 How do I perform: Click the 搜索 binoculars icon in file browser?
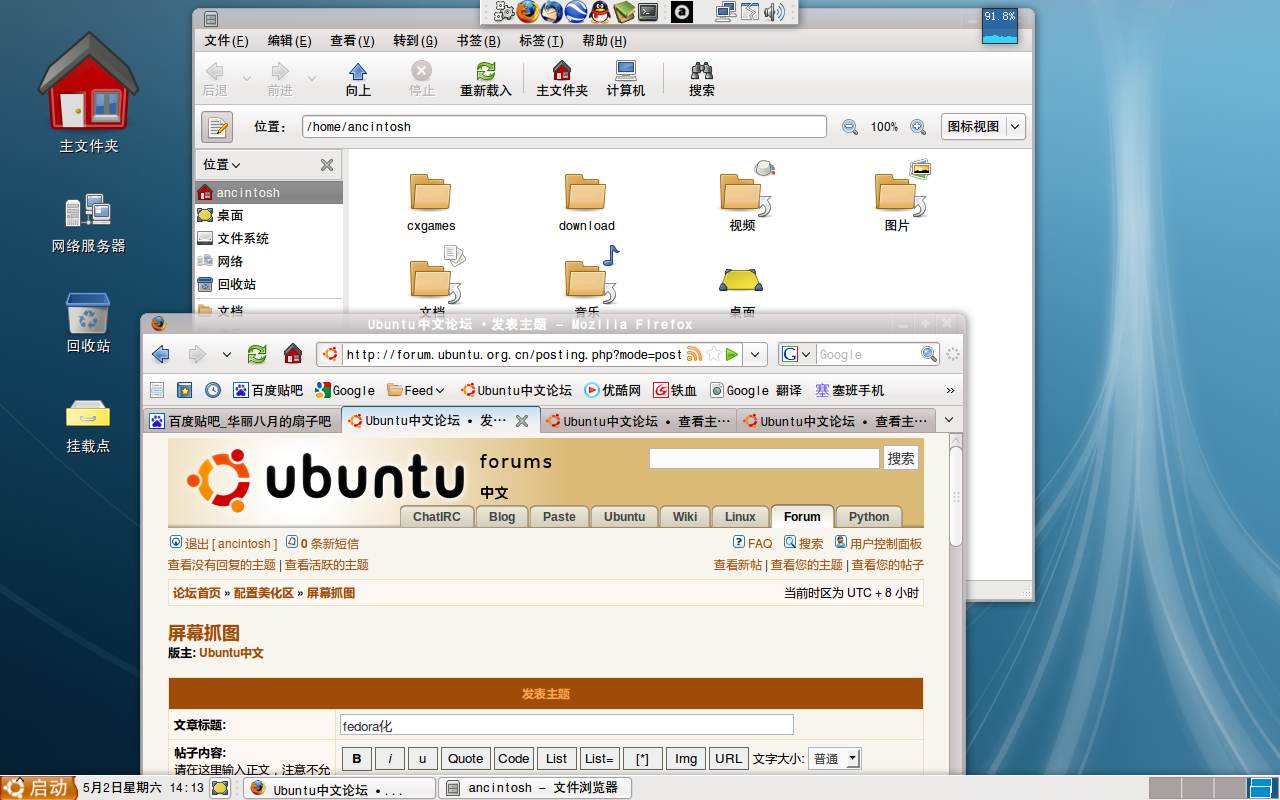click(702, 79)
